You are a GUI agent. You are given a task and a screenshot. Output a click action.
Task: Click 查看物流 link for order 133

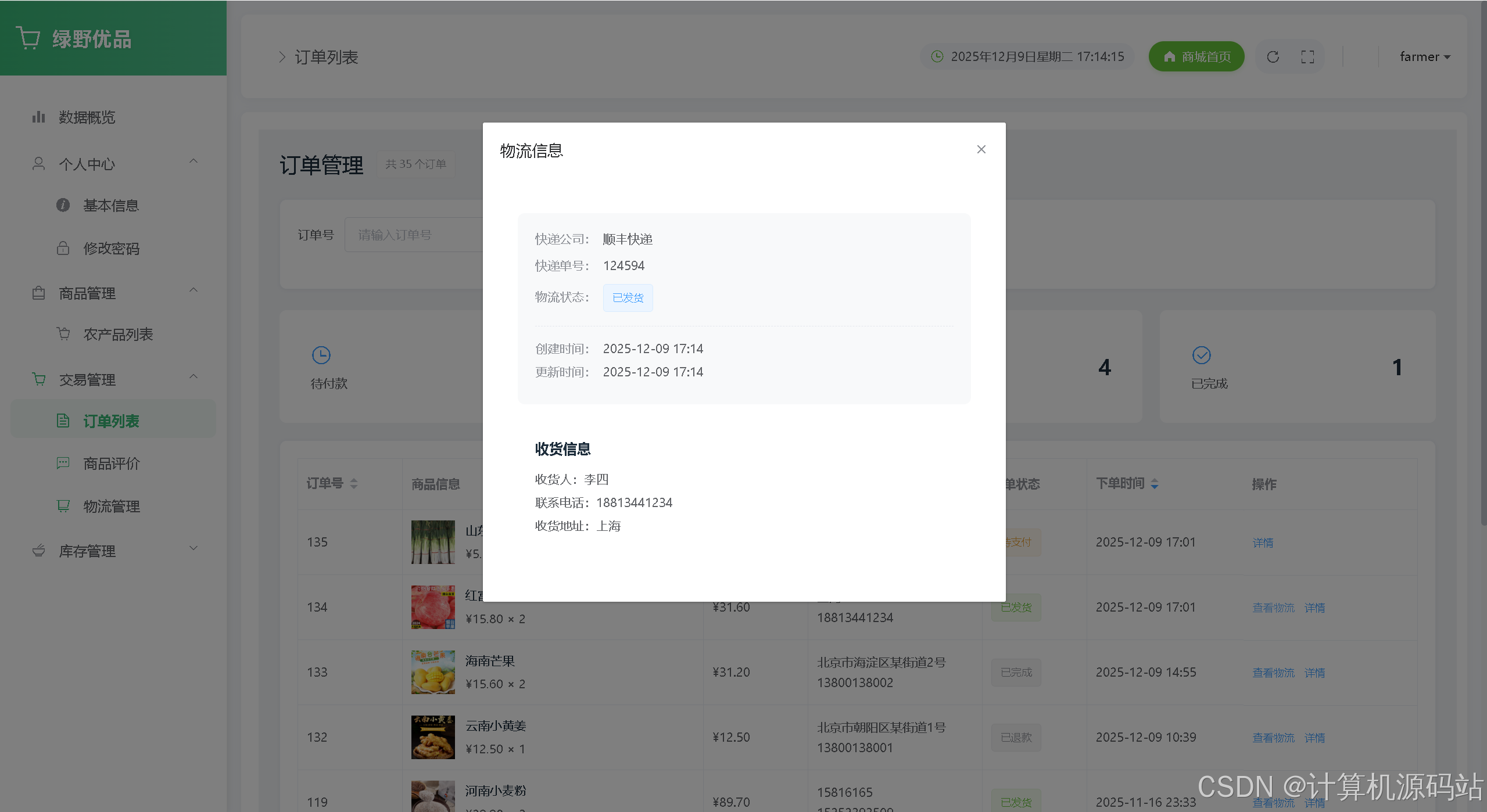[1273, 673]
